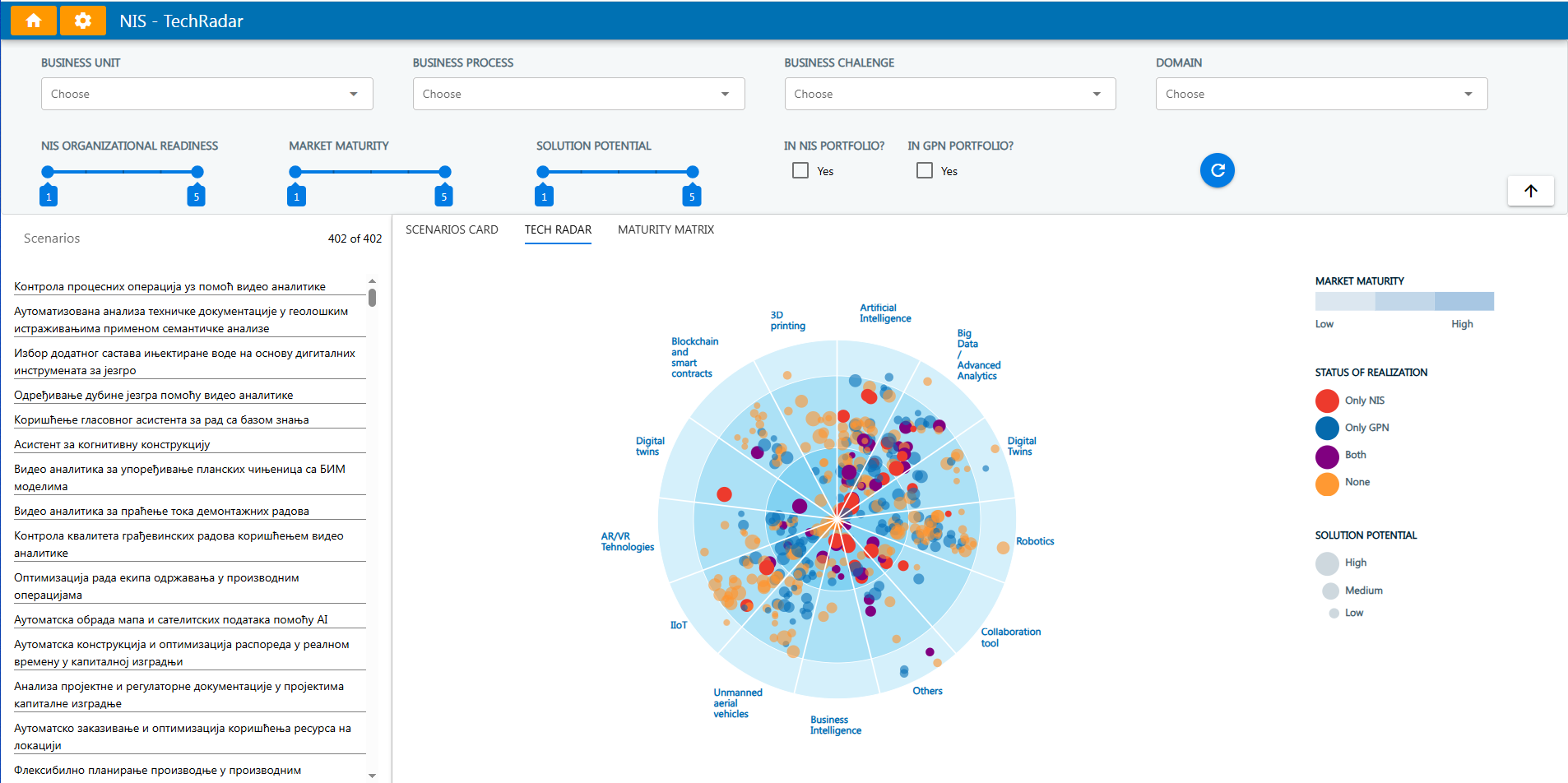
Task: Click Market Maturity minimum slider handle
Action: point(295,172)
